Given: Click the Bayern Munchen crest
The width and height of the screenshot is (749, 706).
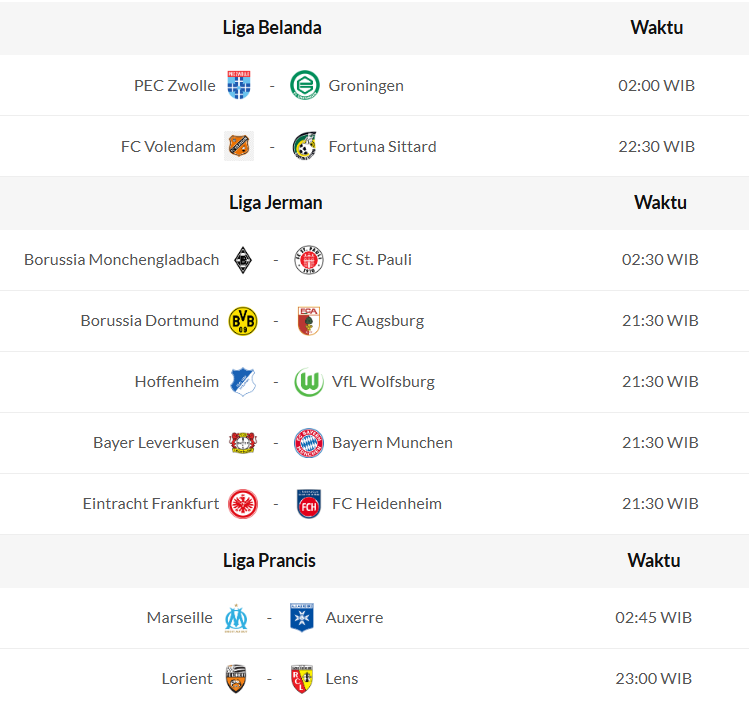Looking at the screenshot, I should click(x=308, y=443).
